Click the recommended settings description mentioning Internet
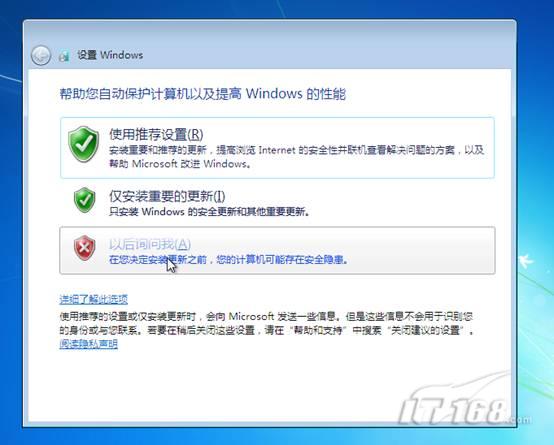Screen dimensions: 554x445 [296, 157]
